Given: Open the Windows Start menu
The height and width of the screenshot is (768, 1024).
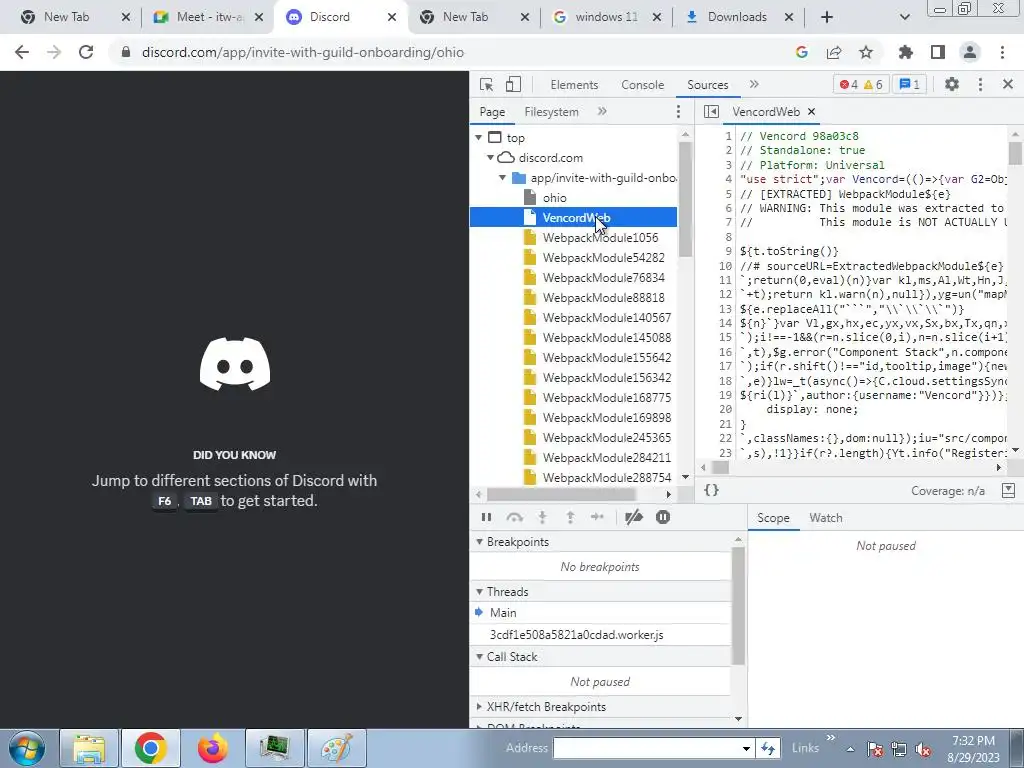Looking at the screenshot, I should tap(26, 748).
